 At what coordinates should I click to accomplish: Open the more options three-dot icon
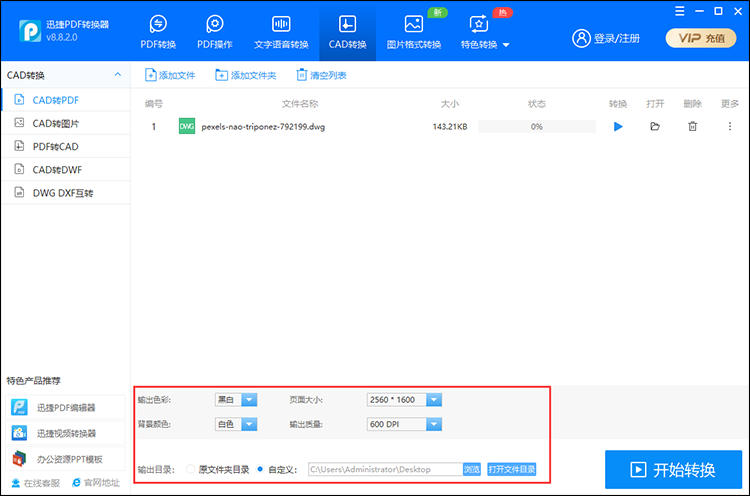729,126
